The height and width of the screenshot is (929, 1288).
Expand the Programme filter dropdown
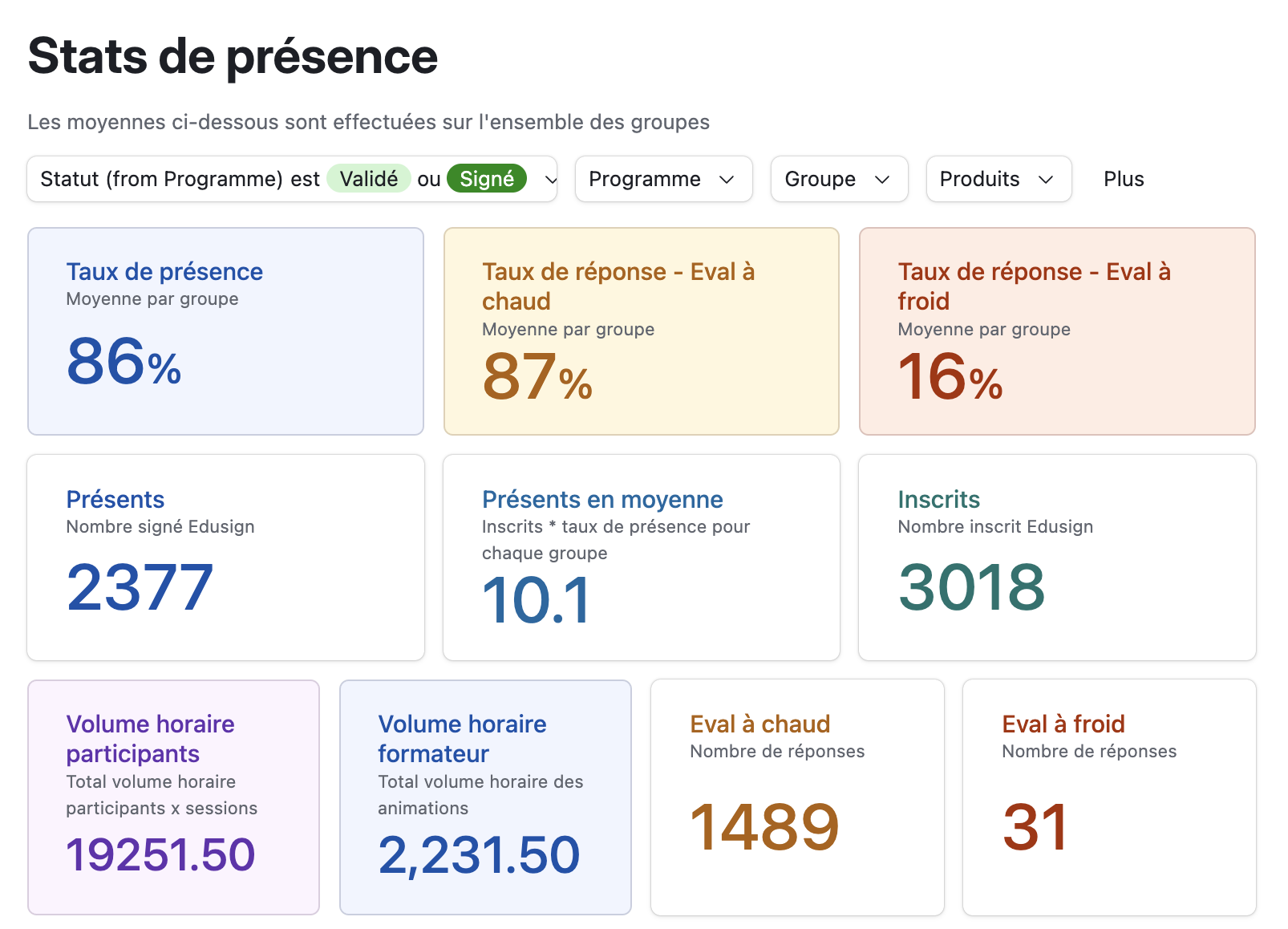663,179
